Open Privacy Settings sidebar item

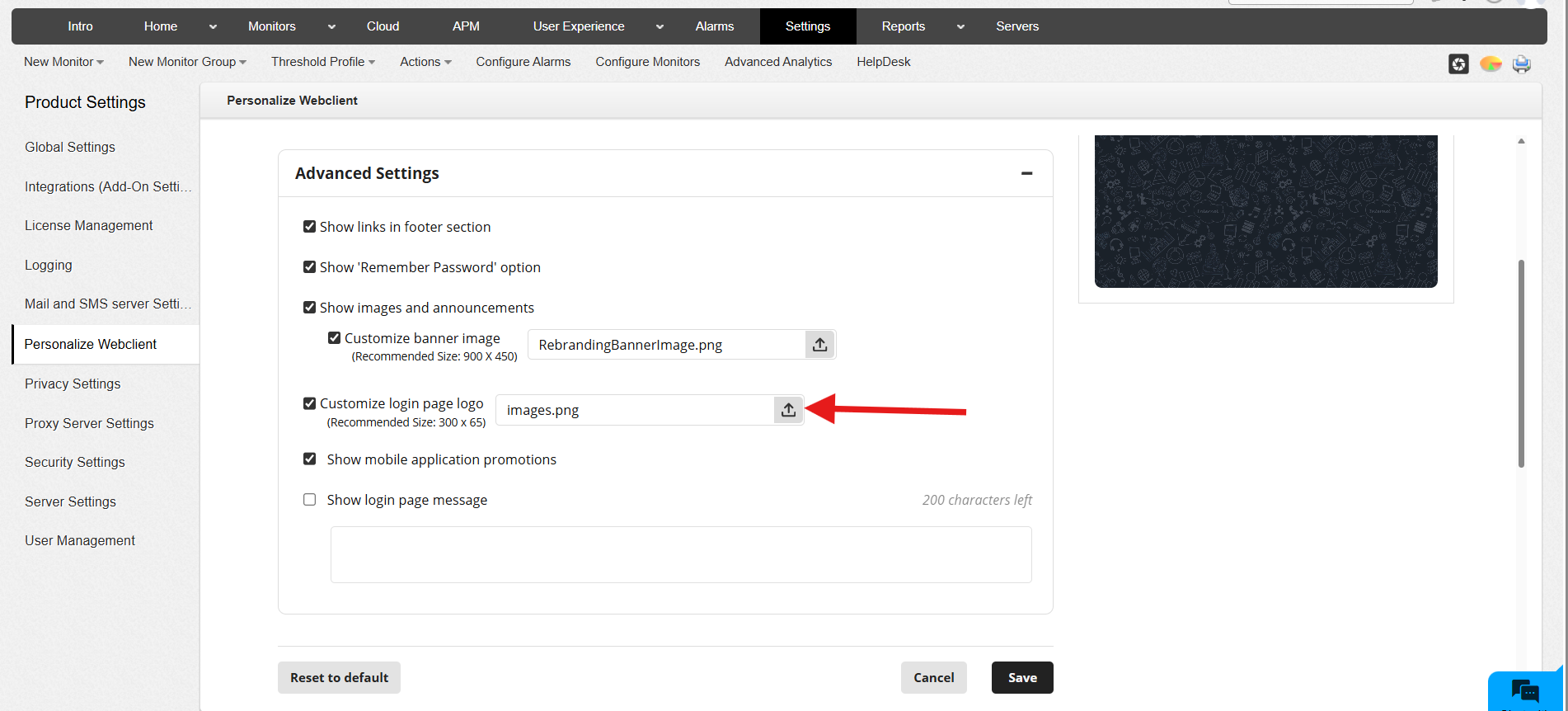click(73, 384)
